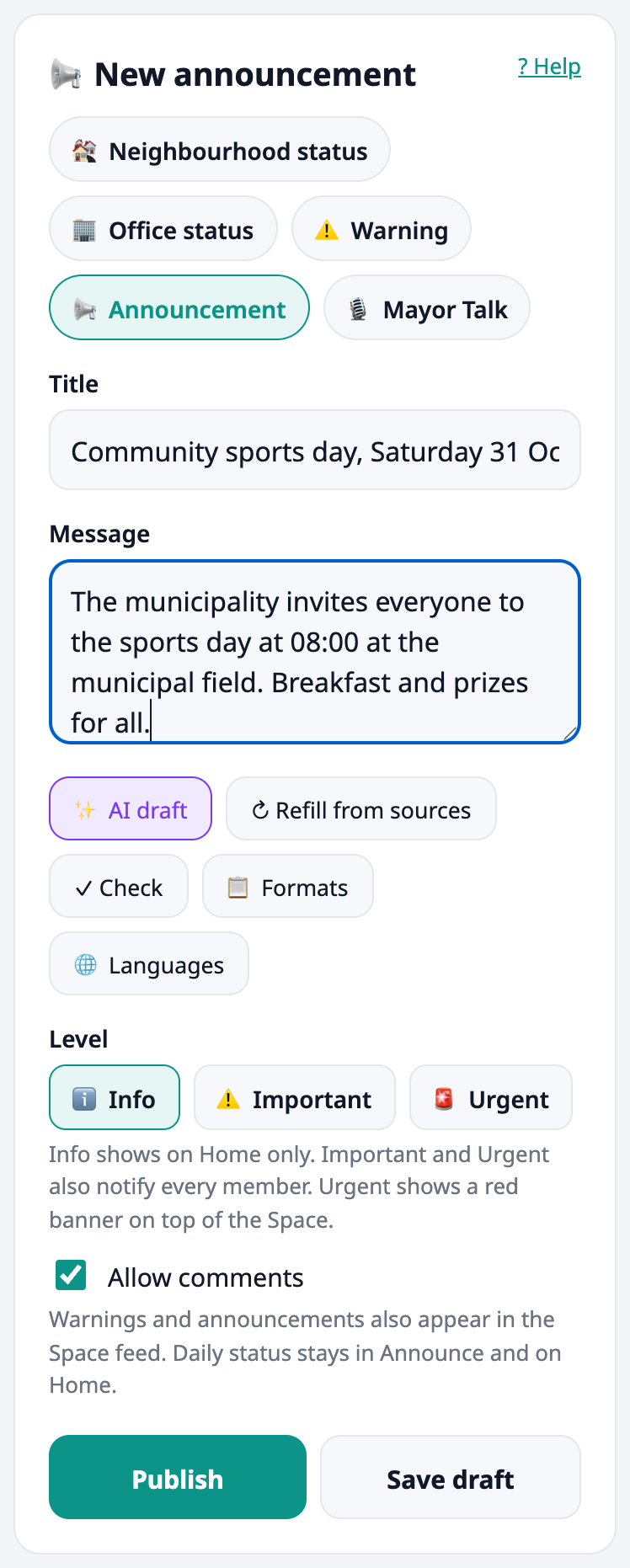Select the Neighbourhood status type chip

pos(220,150)
